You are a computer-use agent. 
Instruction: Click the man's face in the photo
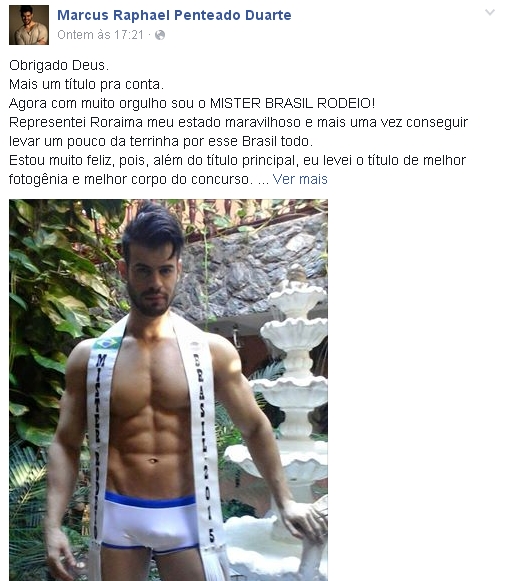152,280
